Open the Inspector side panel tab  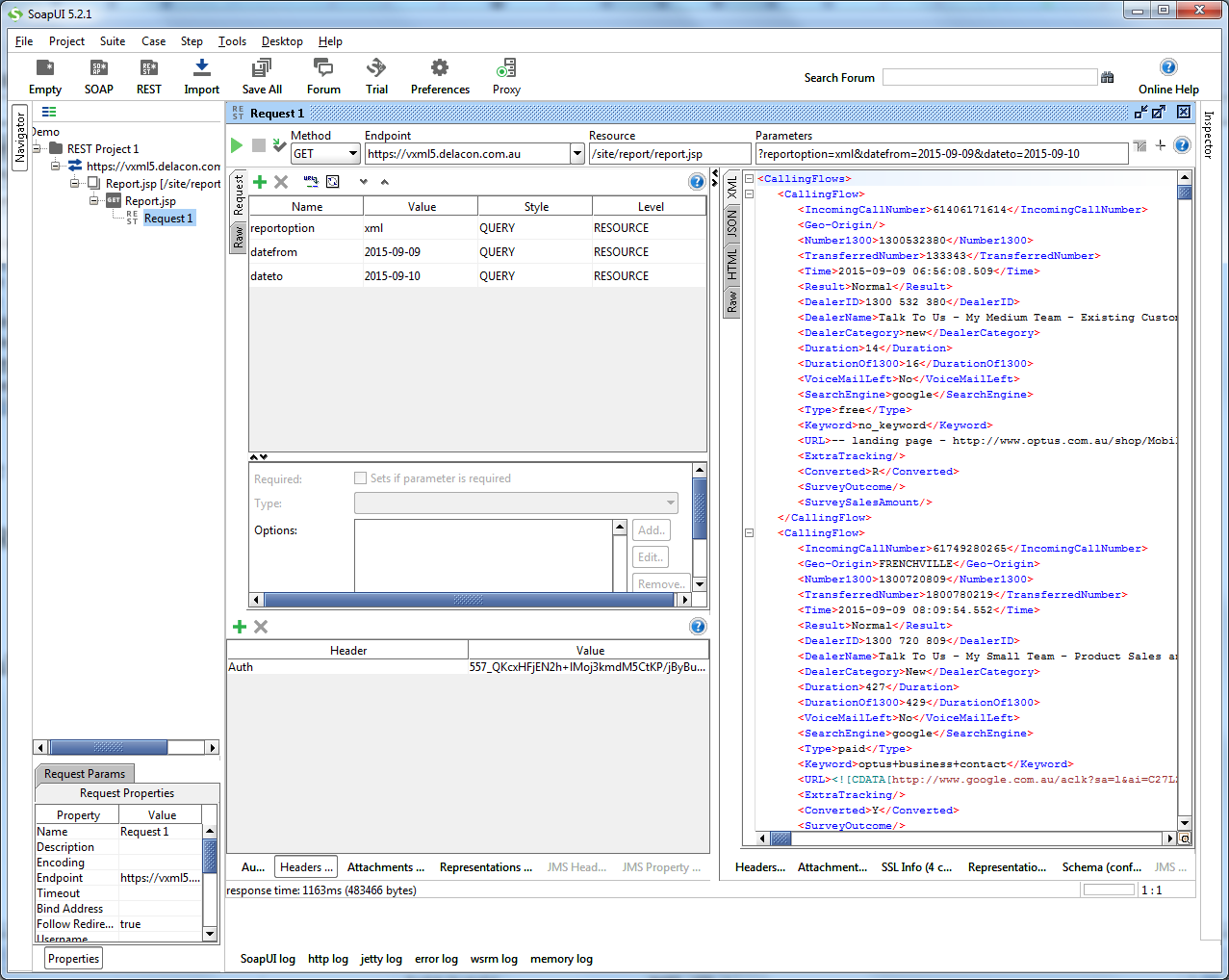tap(1209, 135)
